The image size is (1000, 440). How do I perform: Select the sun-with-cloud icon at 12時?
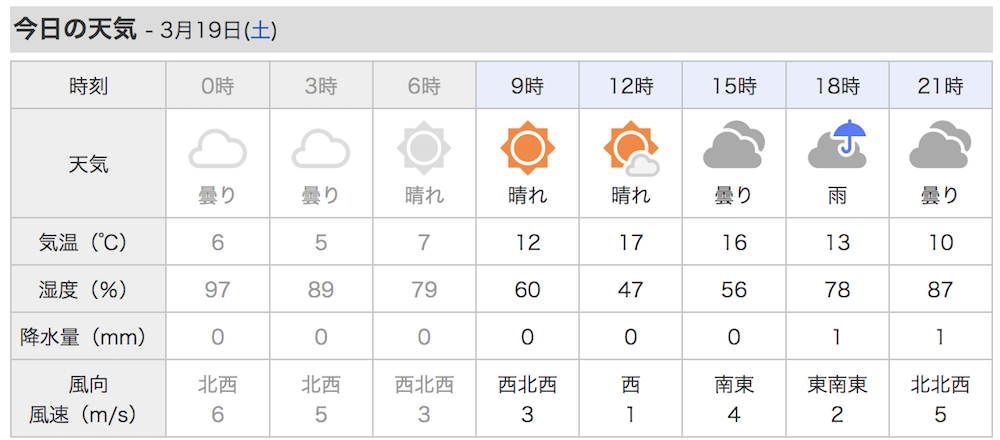coord(631,148)
